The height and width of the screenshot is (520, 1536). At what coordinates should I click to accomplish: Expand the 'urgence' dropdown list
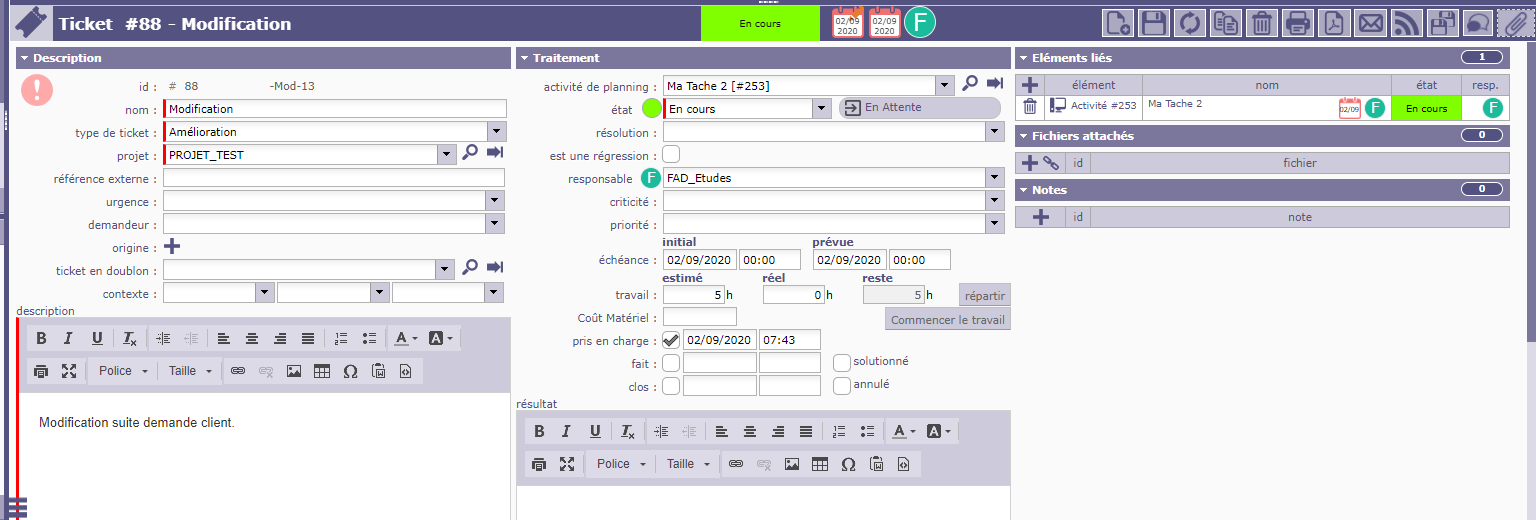[495, 201]
